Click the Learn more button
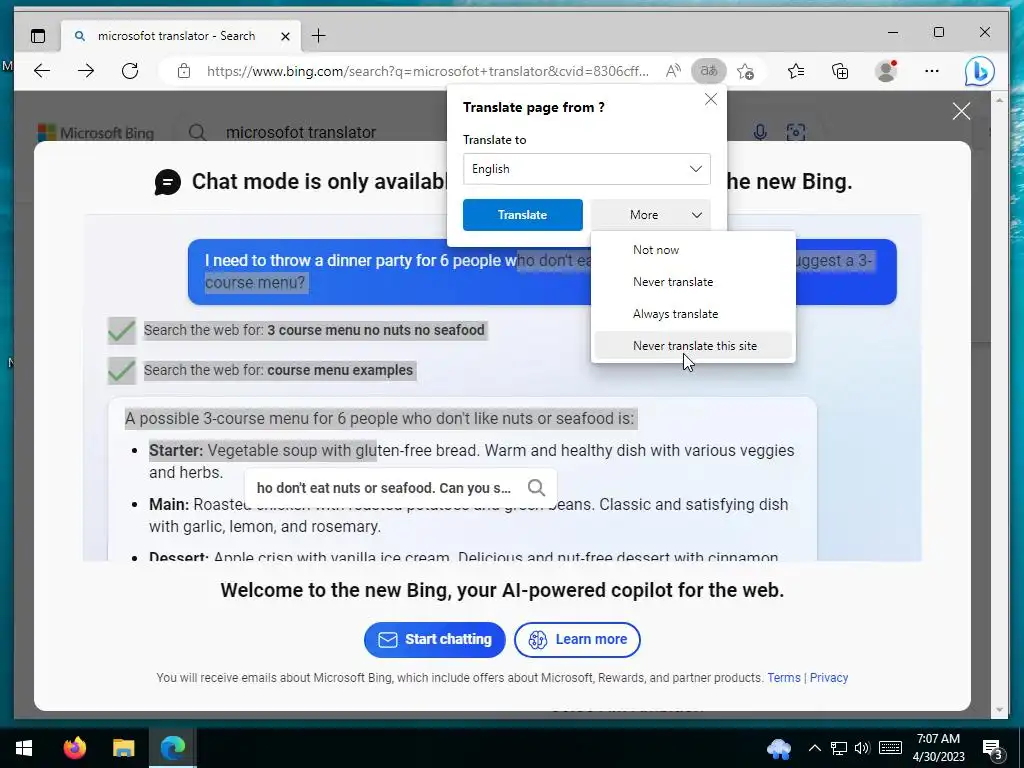Image resolution: width=1024 pixels, height=768 pixels. click(577, 639)
